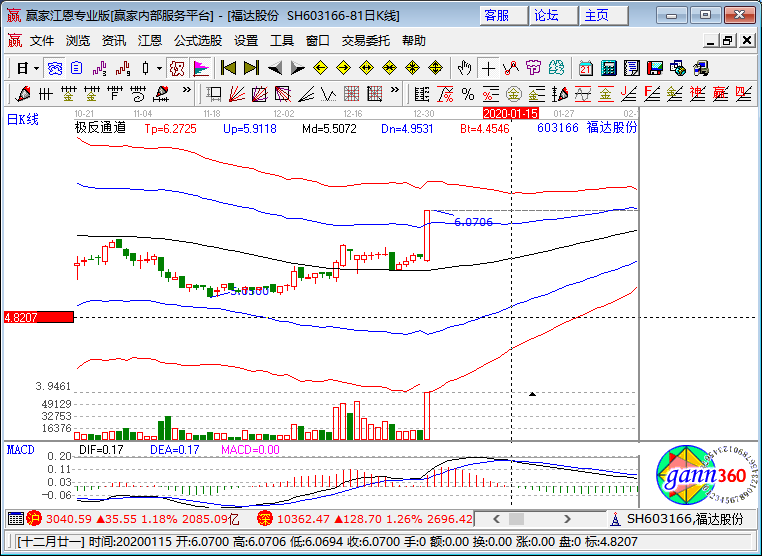
Task: Click the red grid chart tool icon
Action: (x=352, y=94)
